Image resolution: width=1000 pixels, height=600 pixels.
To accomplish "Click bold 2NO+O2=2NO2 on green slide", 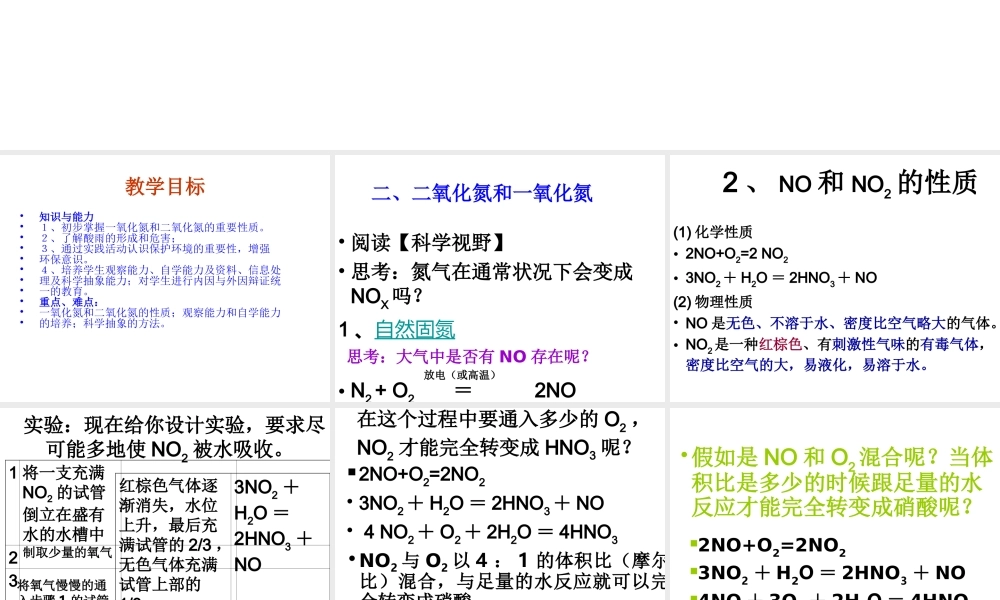I will pos(772,546).
